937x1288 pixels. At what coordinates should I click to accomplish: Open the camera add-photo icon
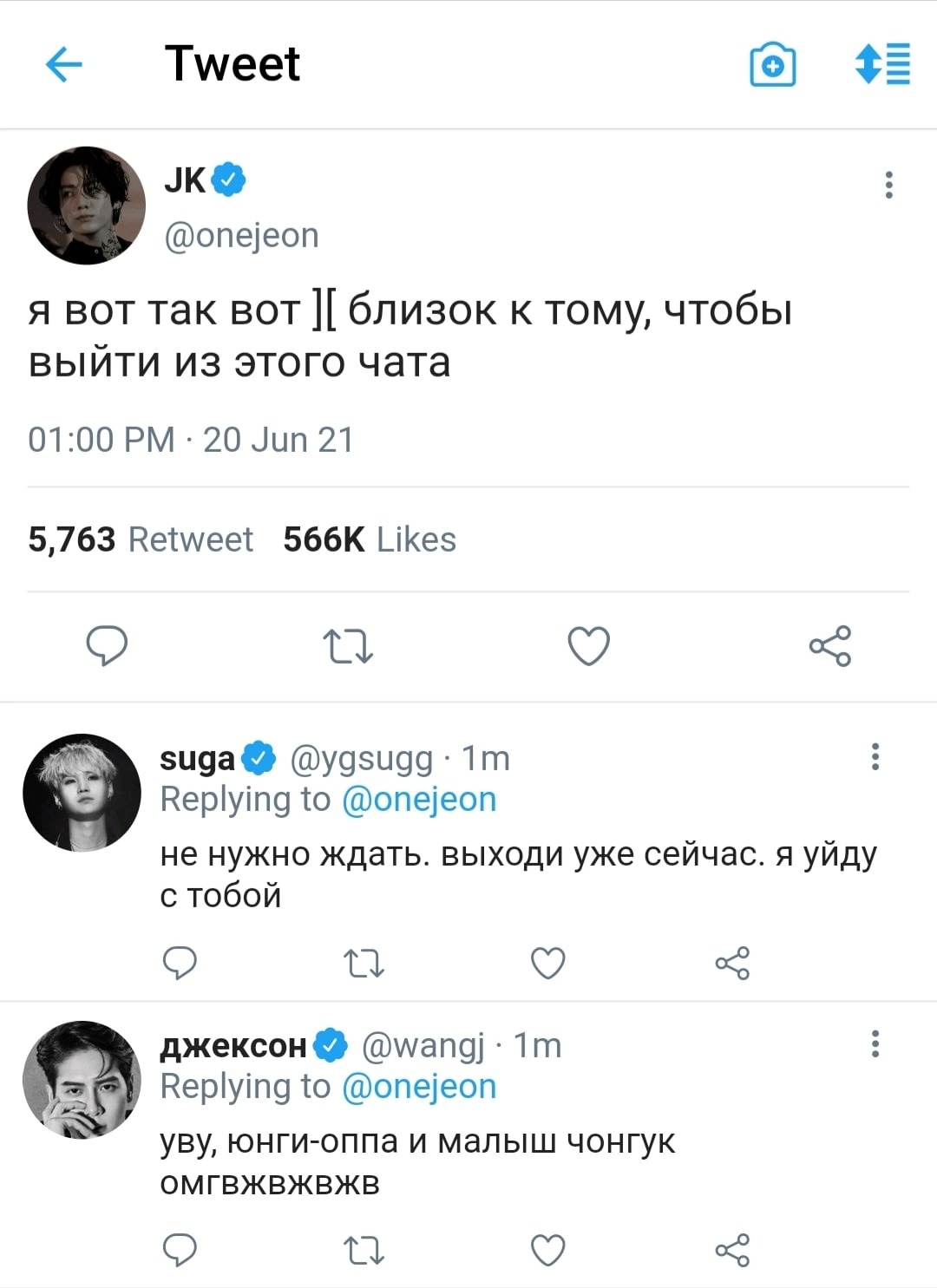(x=772, y=65)
